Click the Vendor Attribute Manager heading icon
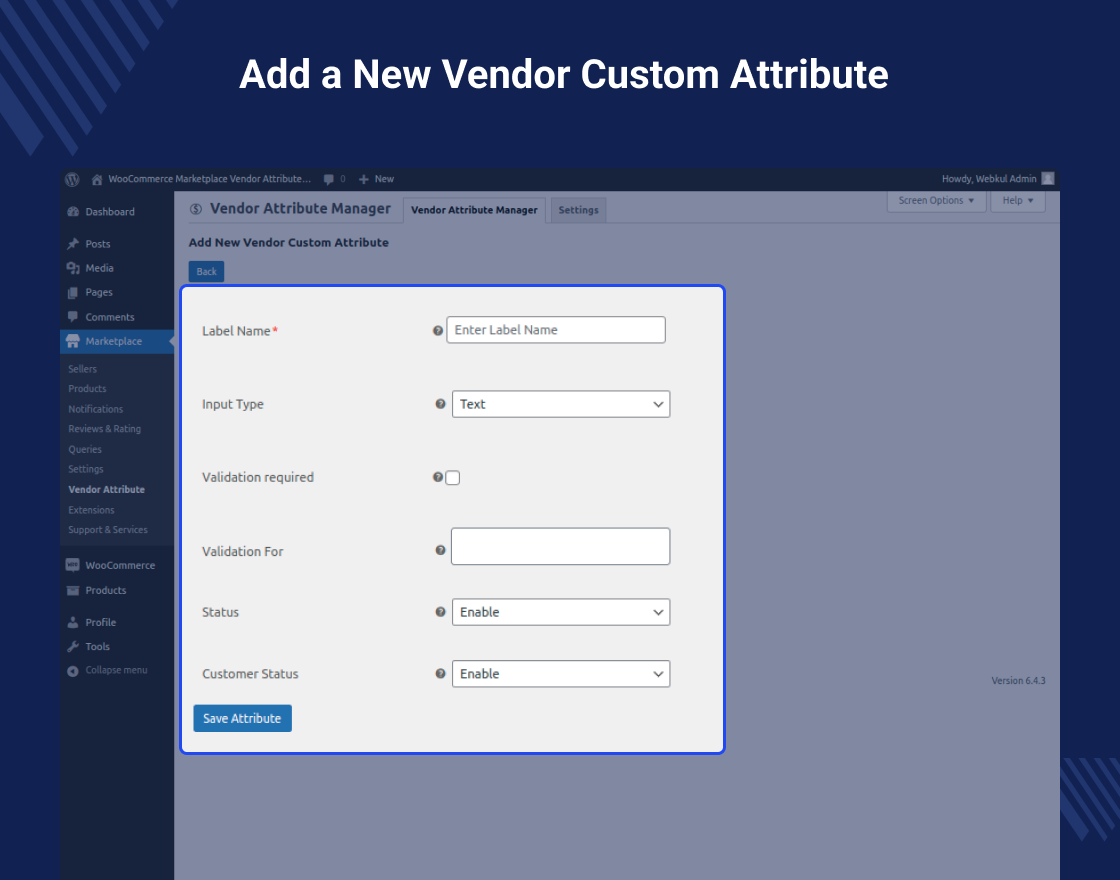 click(x=196, y=209)
